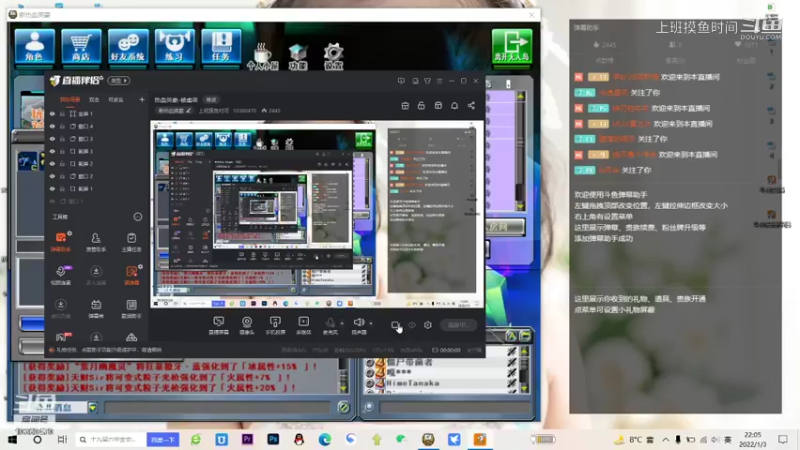Open the dropdown beside companion logo
This screenshot has height=450, width=800.
(x=119, y=81)
